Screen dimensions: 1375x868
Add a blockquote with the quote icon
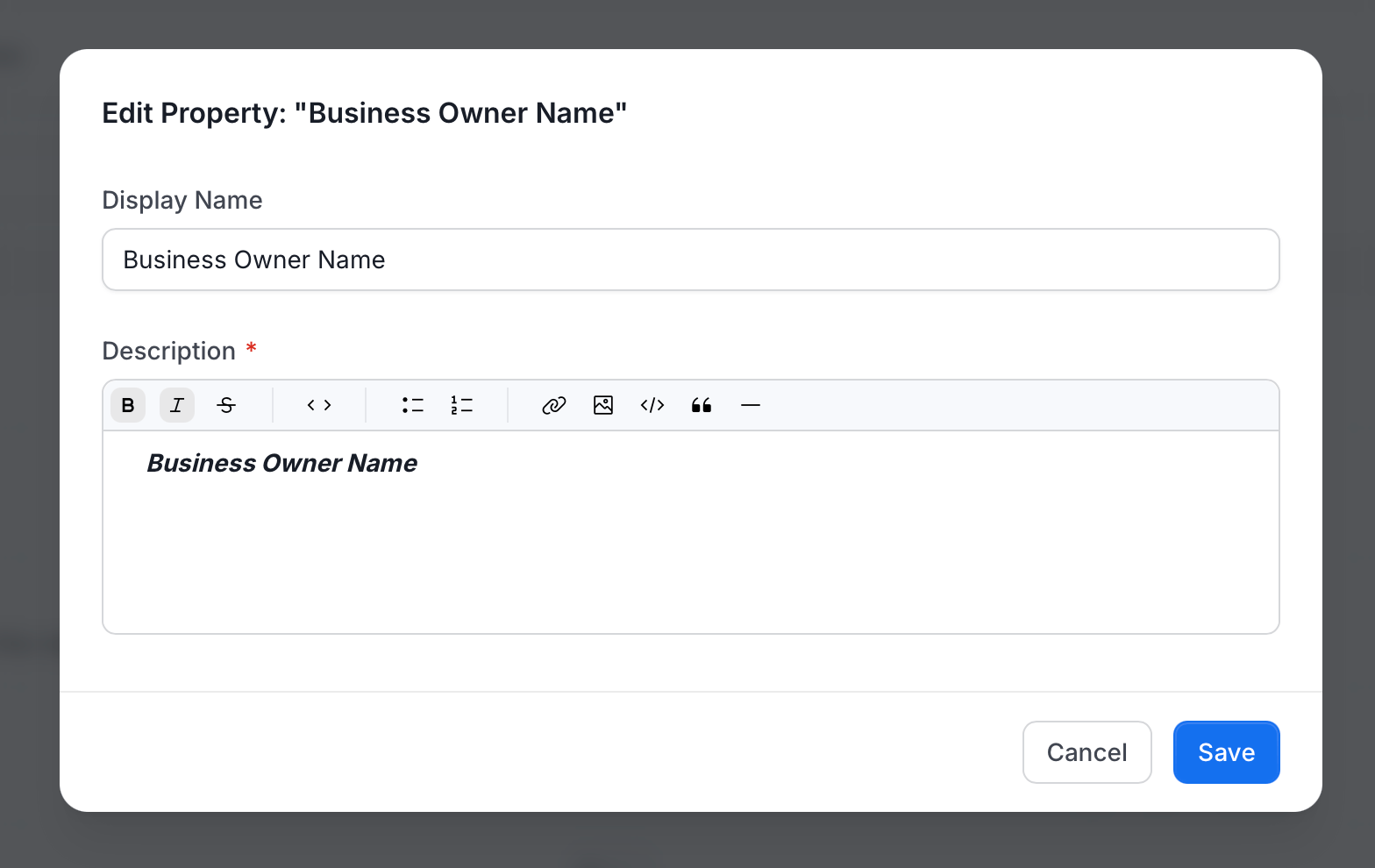coord(702,405)
